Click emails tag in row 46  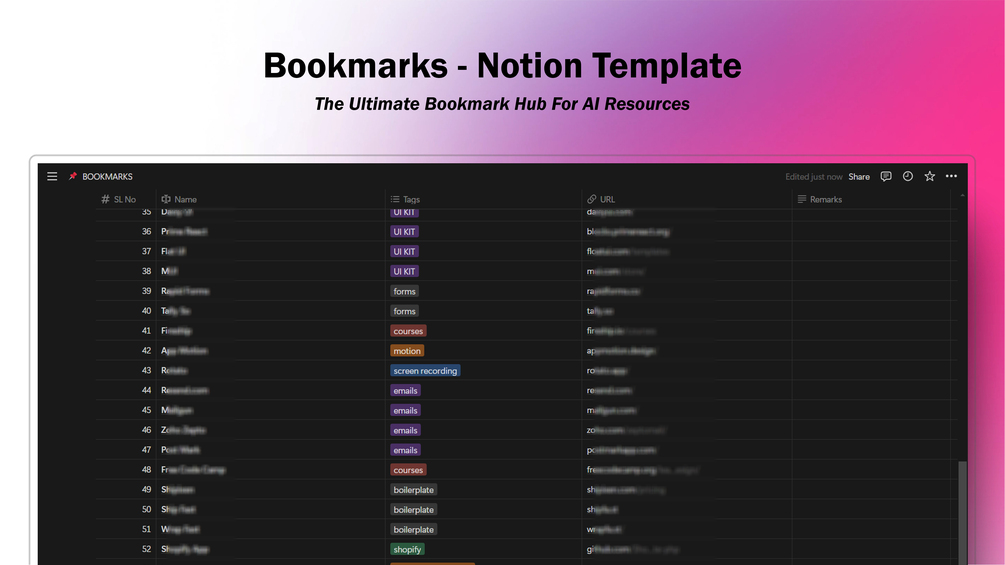click(x=405, y=430)
